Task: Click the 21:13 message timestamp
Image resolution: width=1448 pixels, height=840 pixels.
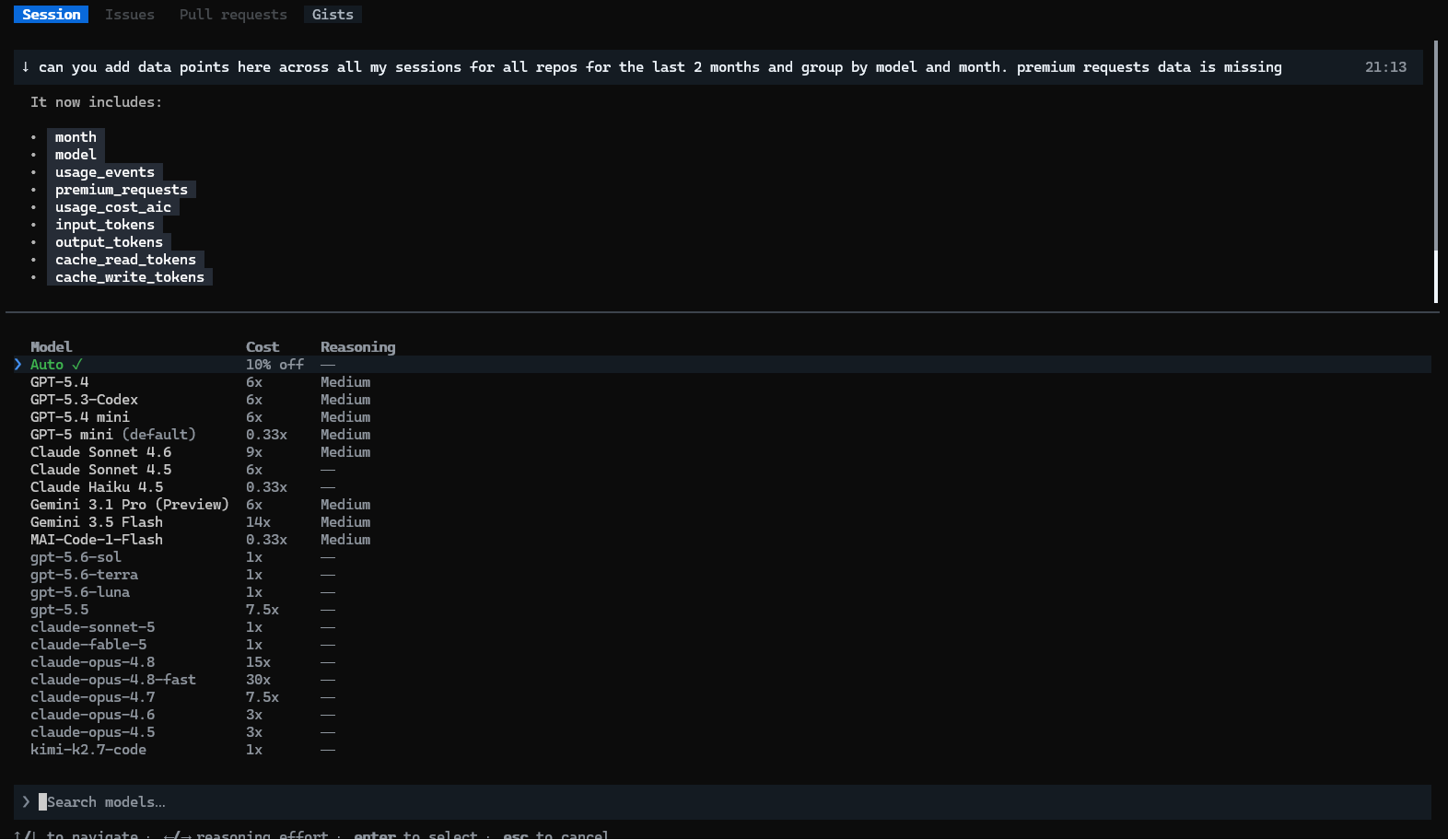Action: click(x=1385, y=67)
